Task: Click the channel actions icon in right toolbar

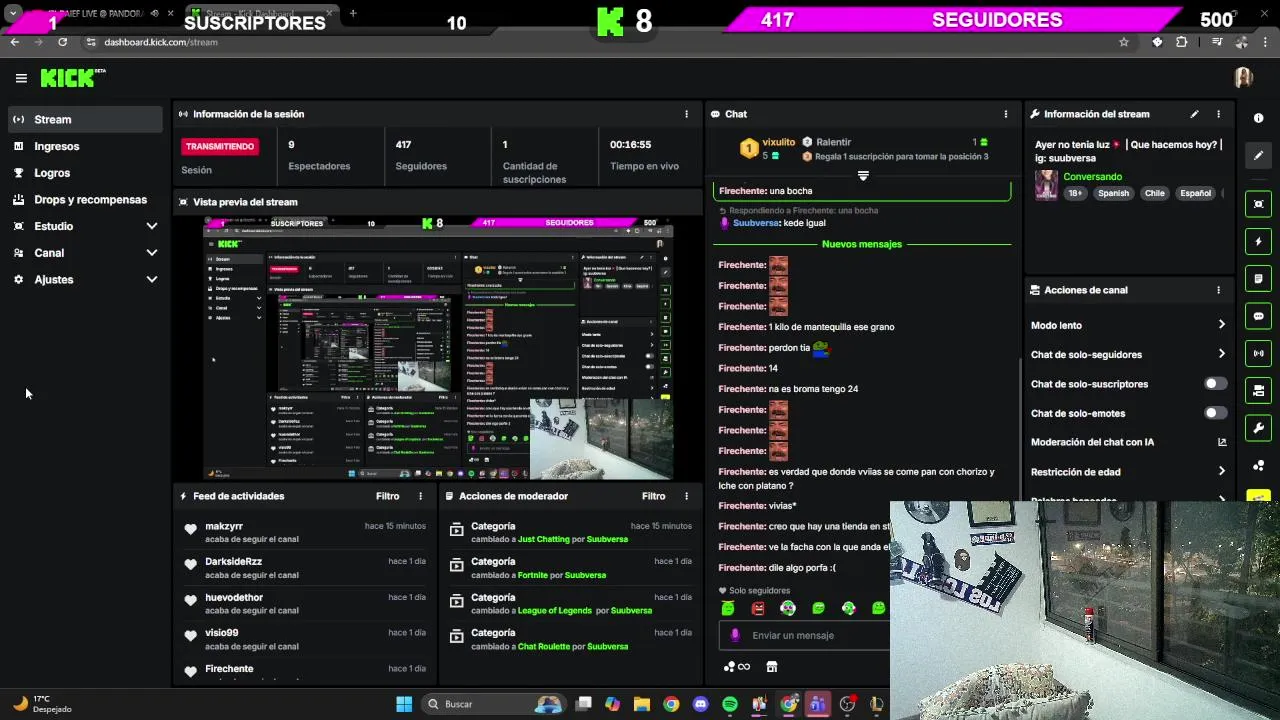Action: (1258, 391)
